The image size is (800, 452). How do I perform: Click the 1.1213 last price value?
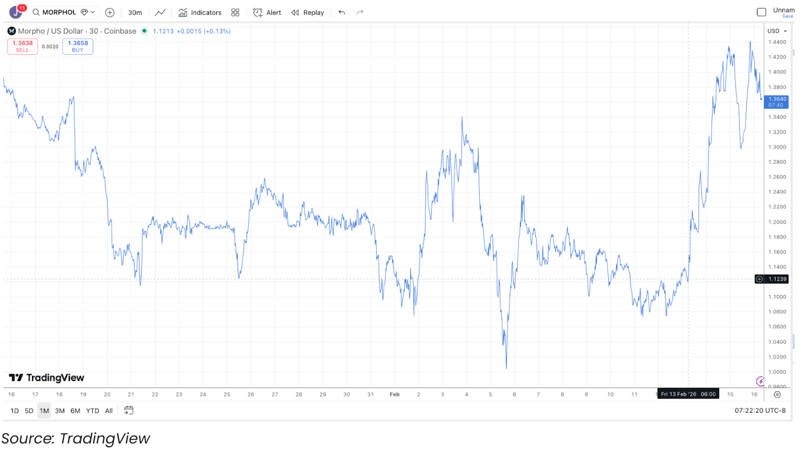163,31
